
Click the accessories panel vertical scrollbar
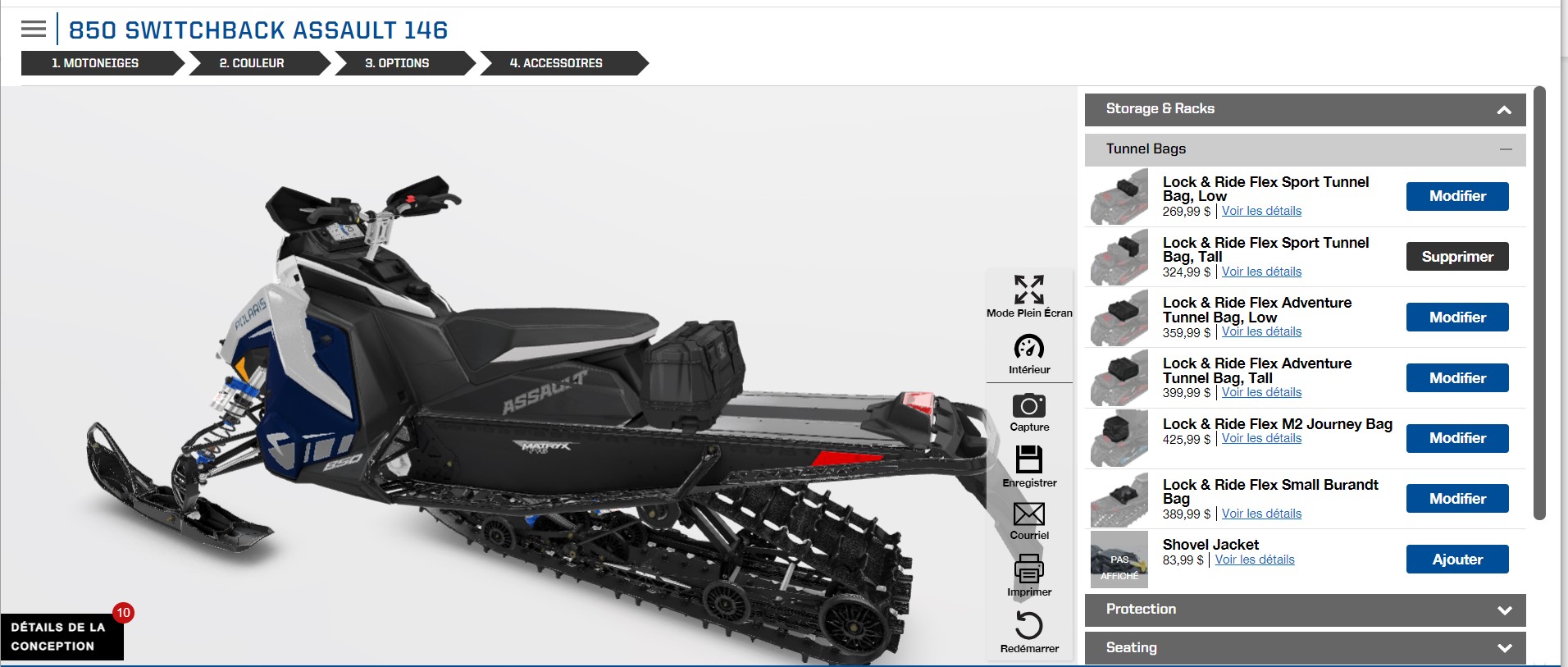coord(1539,303)
